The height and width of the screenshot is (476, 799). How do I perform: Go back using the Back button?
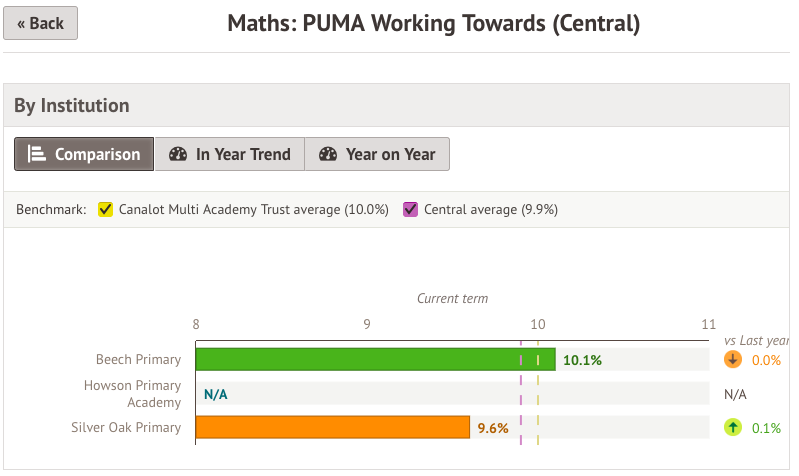point(40,23)
